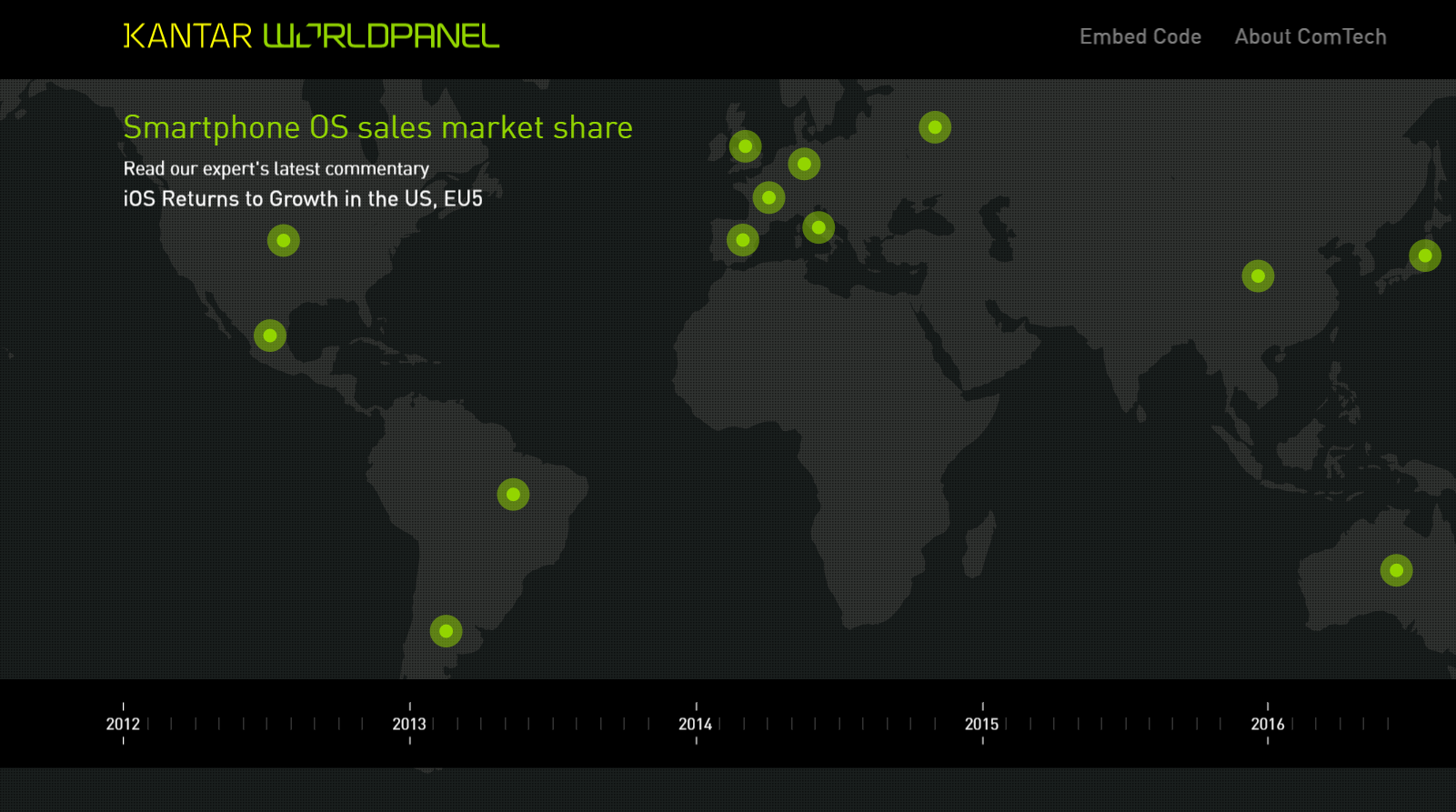Jump to 2014 on the timeline
This screenshot has height=812, width=1456.
pos(696,724)
